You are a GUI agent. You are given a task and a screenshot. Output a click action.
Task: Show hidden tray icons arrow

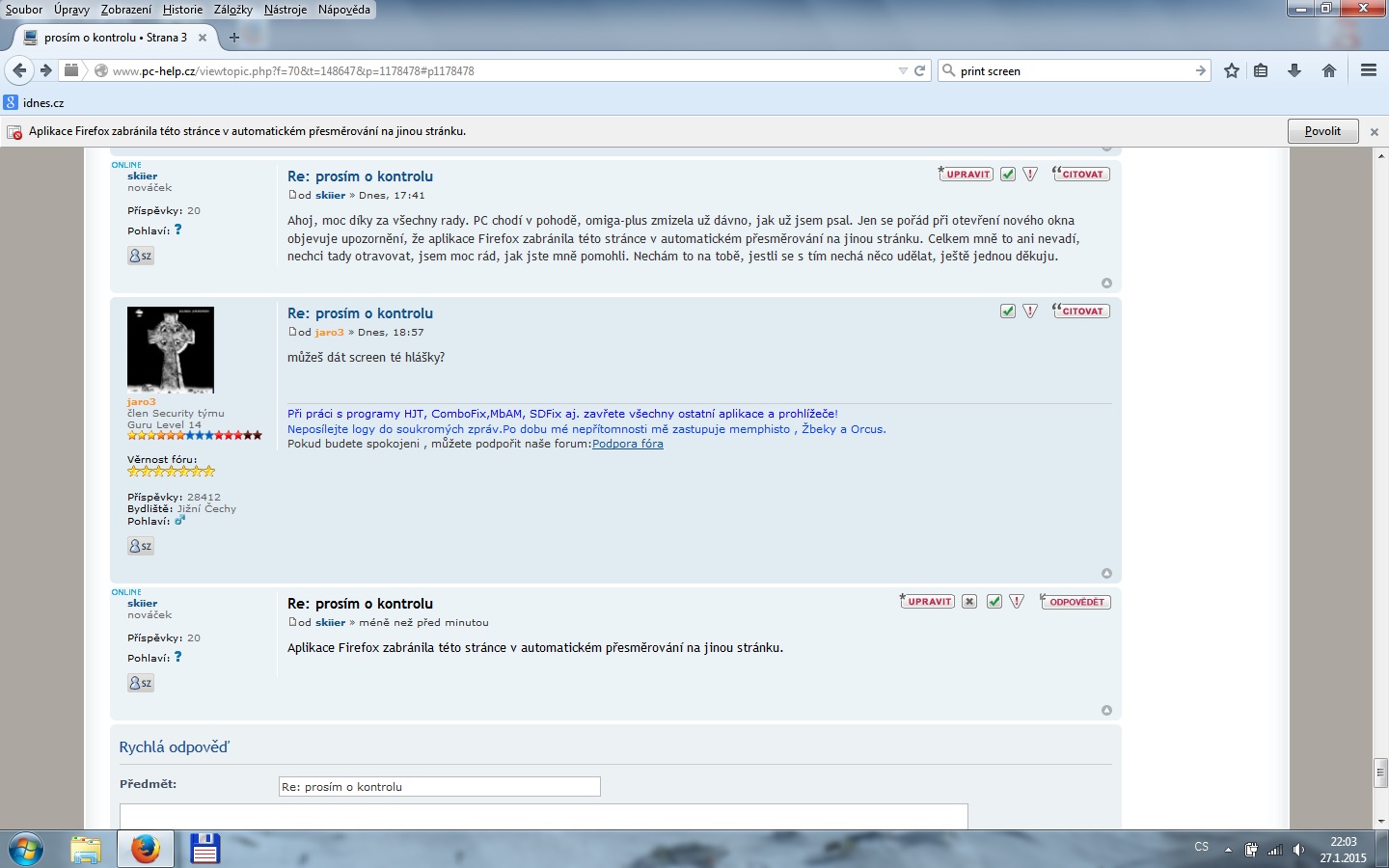pyautogui.click(x=1228, y=850)
